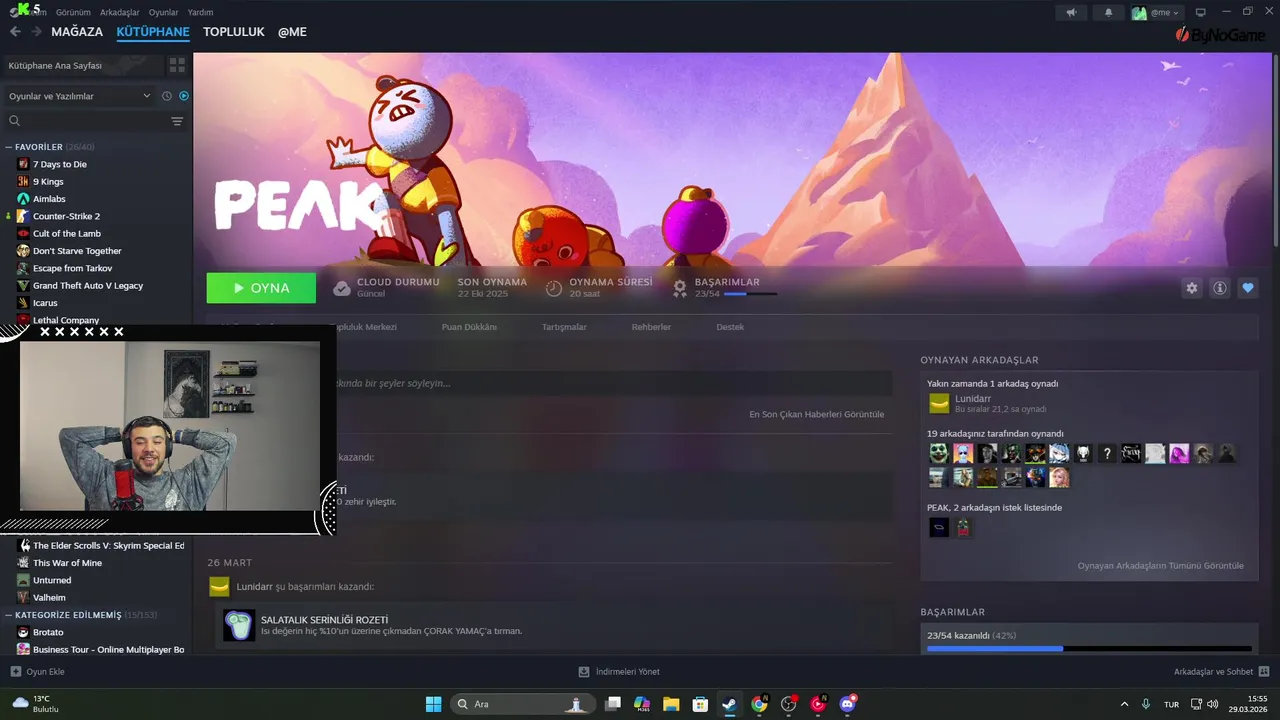
Task: Open the KÜTÜPHANE tab
Action: tap(153, 32)
